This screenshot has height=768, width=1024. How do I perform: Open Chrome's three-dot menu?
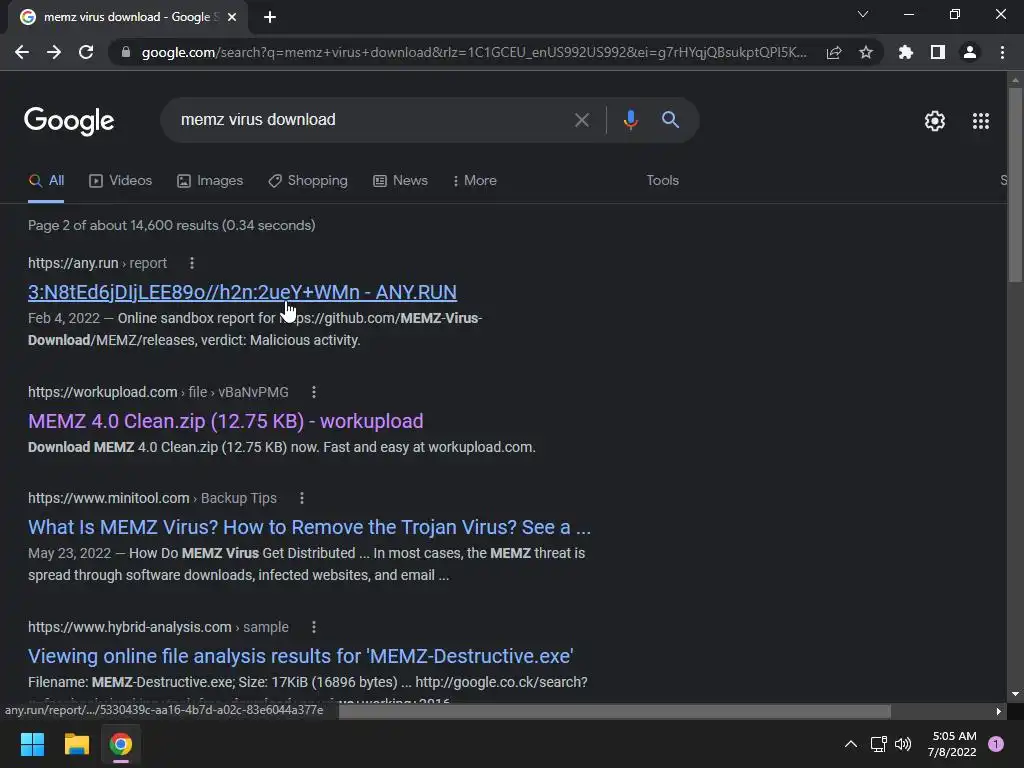(x=1002, y=52)
